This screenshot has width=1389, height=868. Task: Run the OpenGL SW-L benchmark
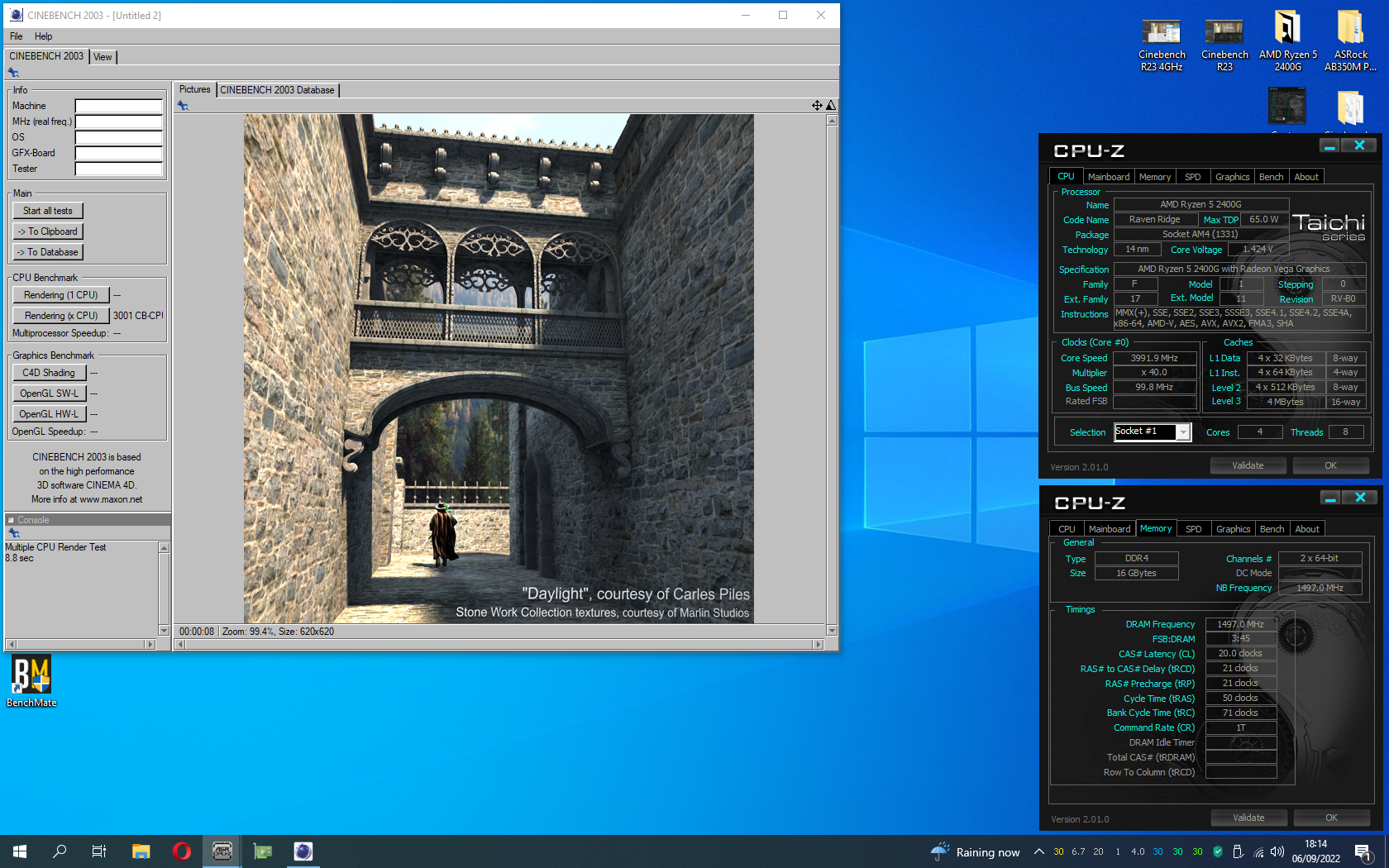[x=49, y=393]
